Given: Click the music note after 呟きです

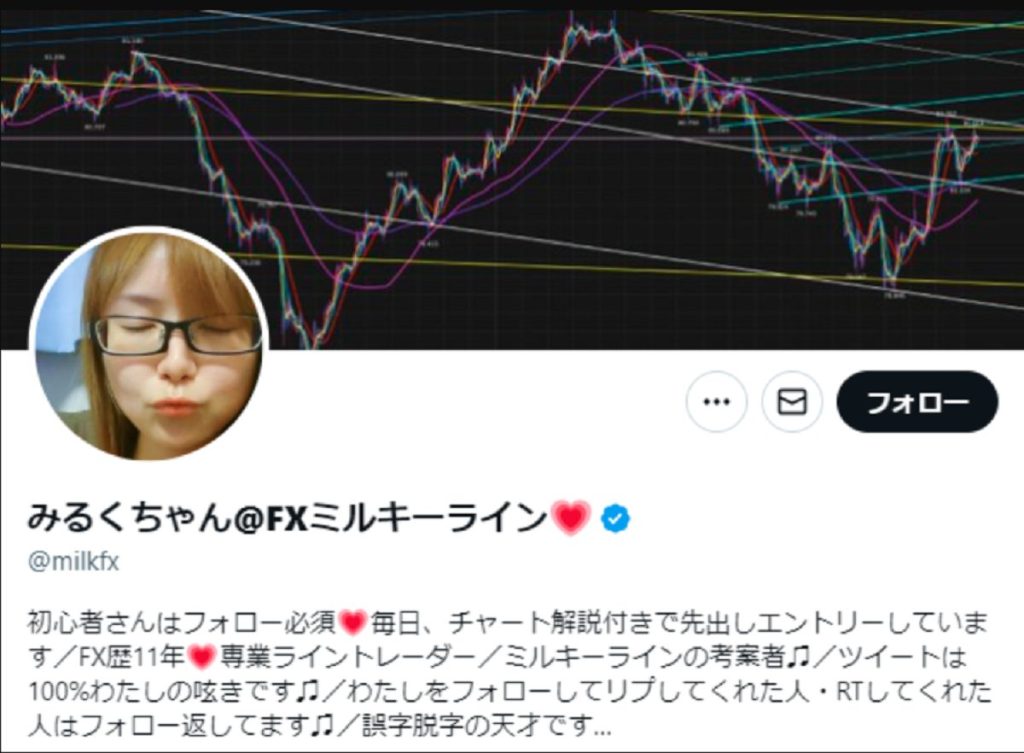Looking at the screenshot, I should click(306, 691).
